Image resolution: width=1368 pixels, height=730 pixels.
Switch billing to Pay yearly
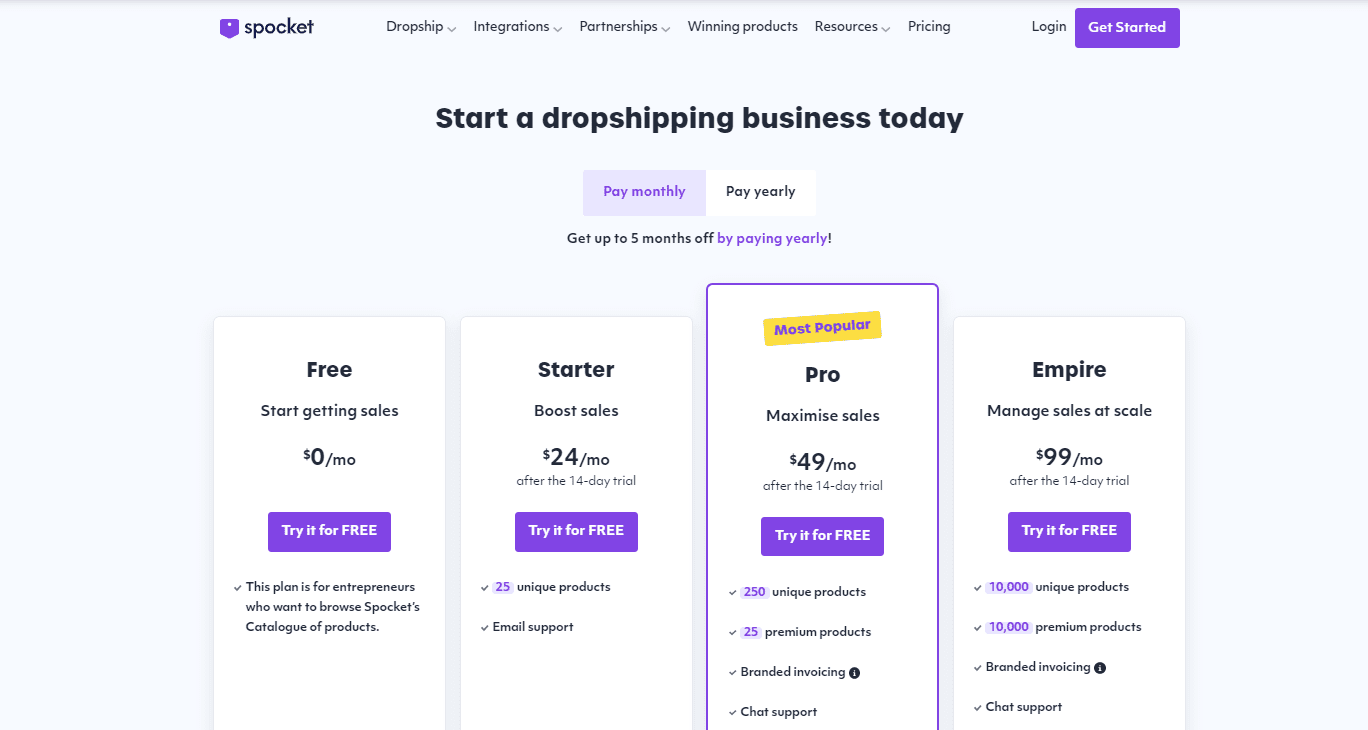(760, 192)
